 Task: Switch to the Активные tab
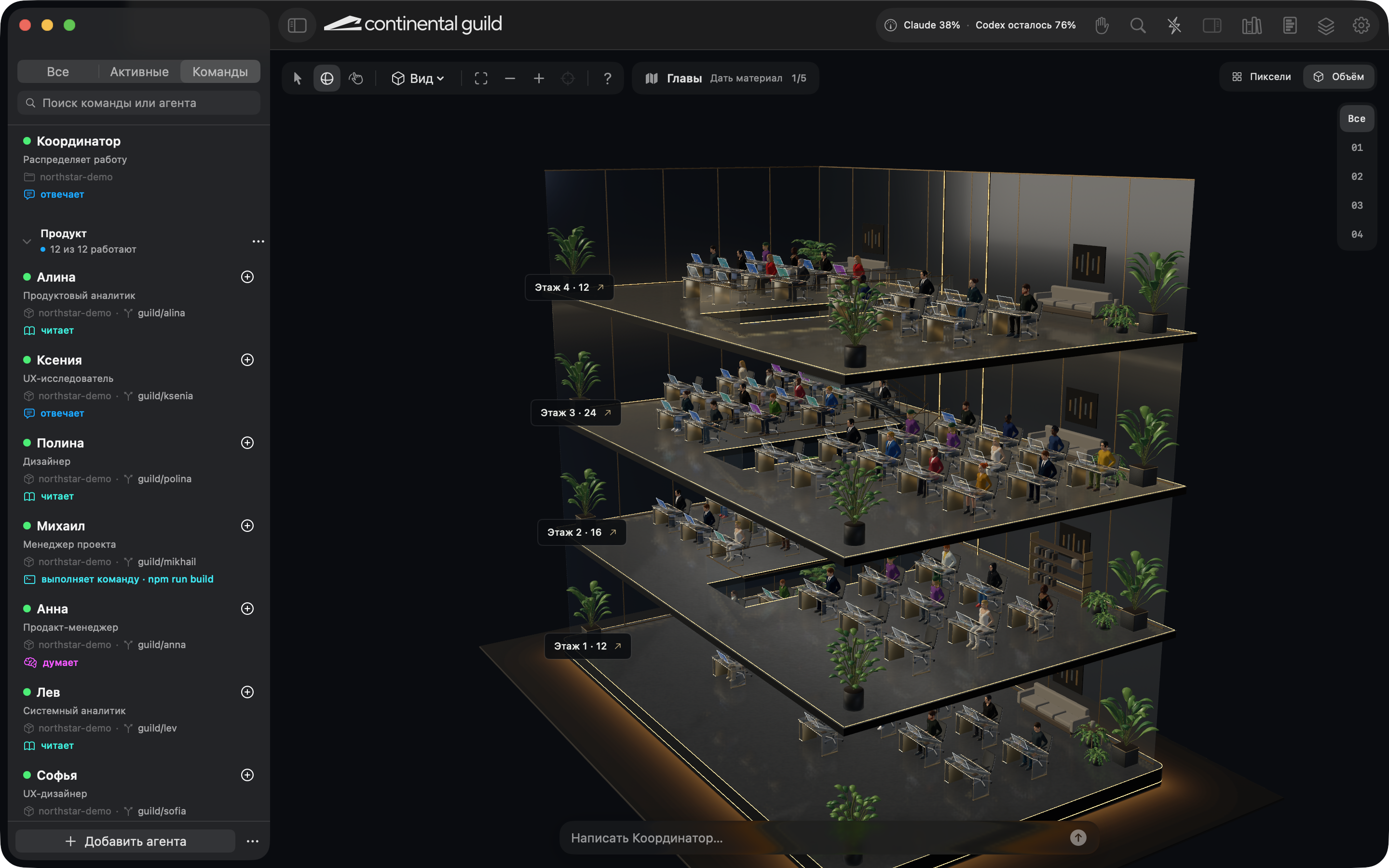tap(139, 72)
